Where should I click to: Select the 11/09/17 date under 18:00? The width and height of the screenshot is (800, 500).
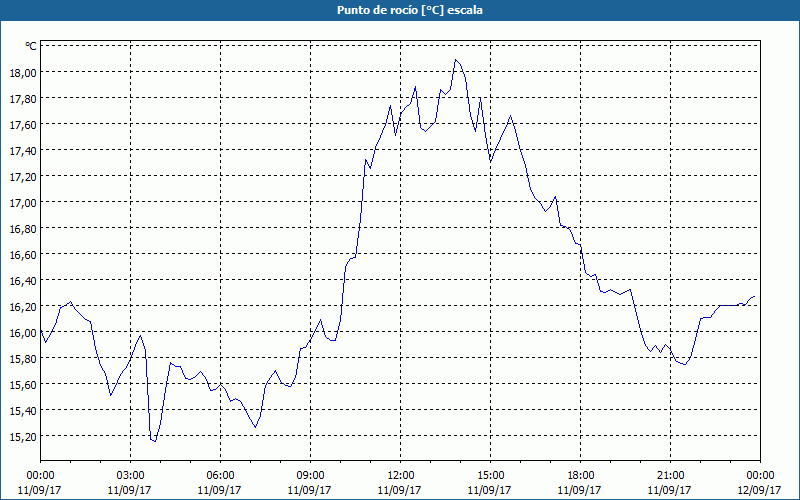[x=580, y=490]
